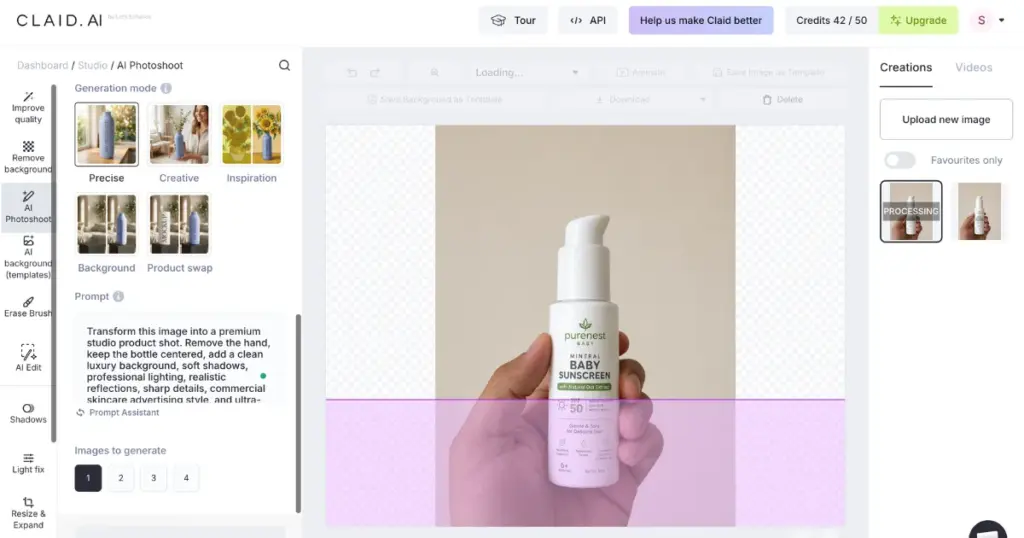Click the CLAID.AI logo
Image resolution: width=1024 pixels, height=538 pixels.
click(59, 20)
